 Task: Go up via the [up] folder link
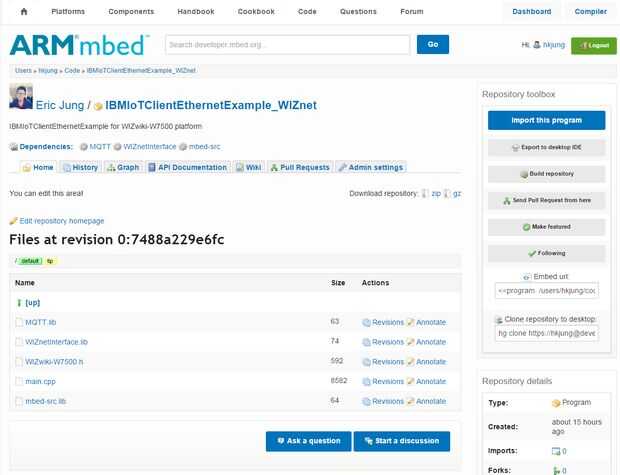[x=32, y=303]
